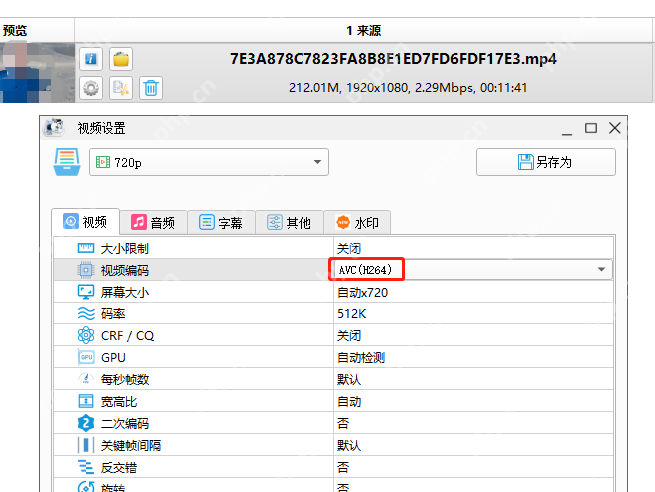The height and width of the screenshot is (492, 655).
Task: Select the GPU row label
Action: coord(113,358)
